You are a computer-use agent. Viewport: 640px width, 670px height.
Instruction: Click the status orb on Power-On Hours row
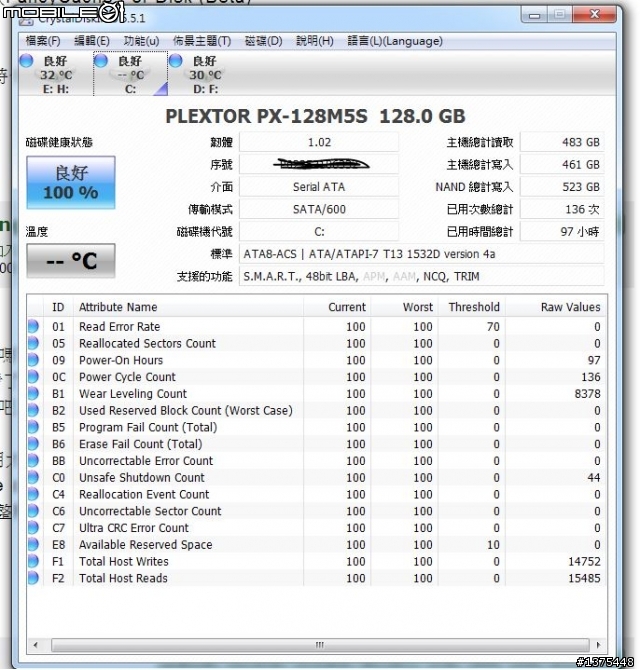tap(33, 360)
